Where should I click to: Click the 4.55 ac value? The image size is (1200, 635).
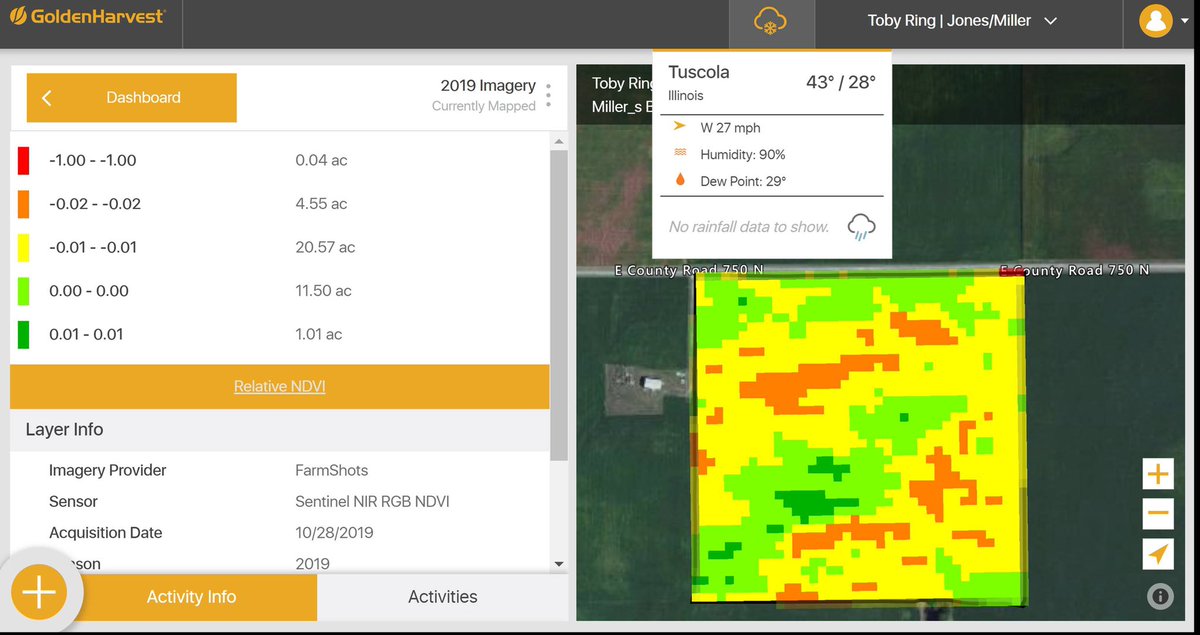[321, 204]
